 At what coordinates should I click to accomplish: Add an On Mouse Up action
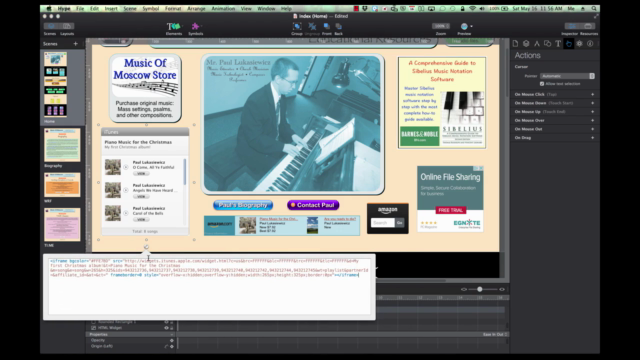coord(592,111)
